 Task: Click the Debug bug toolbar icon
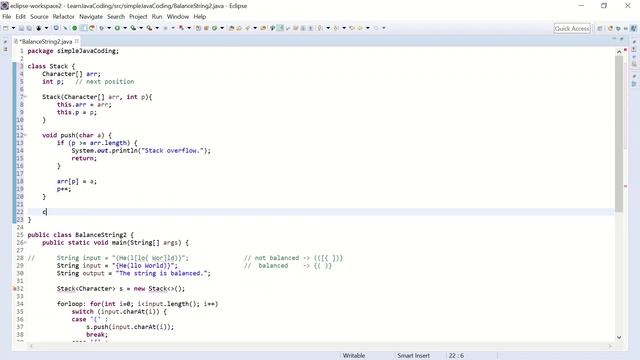pyautogui.click(x=101, y=28)
